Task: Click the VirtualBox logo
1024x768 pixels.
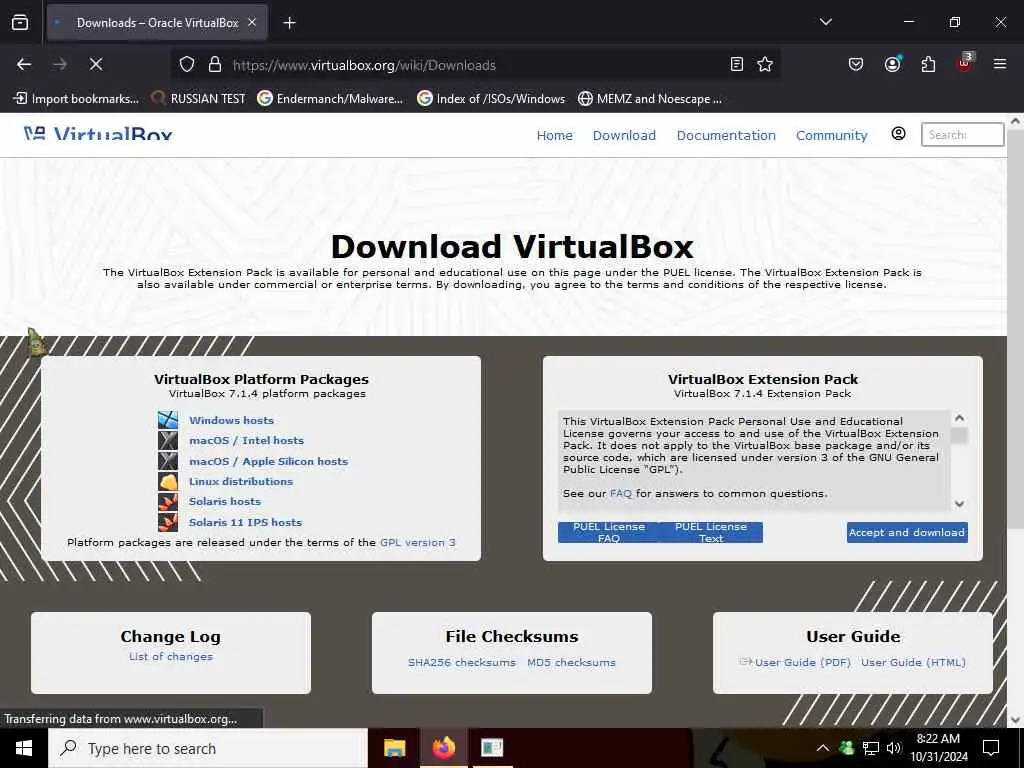Action: click(98, 134)
